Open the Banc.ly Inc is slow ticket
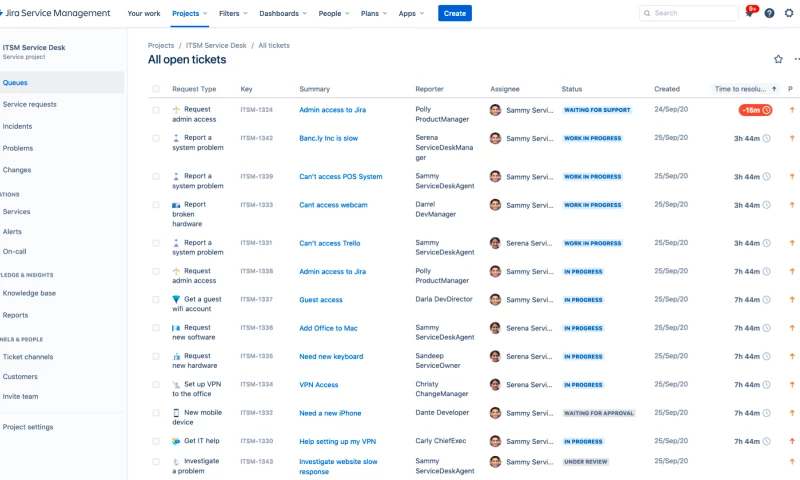The height and width of the screenshot is (480, 800). click(329, 138)
